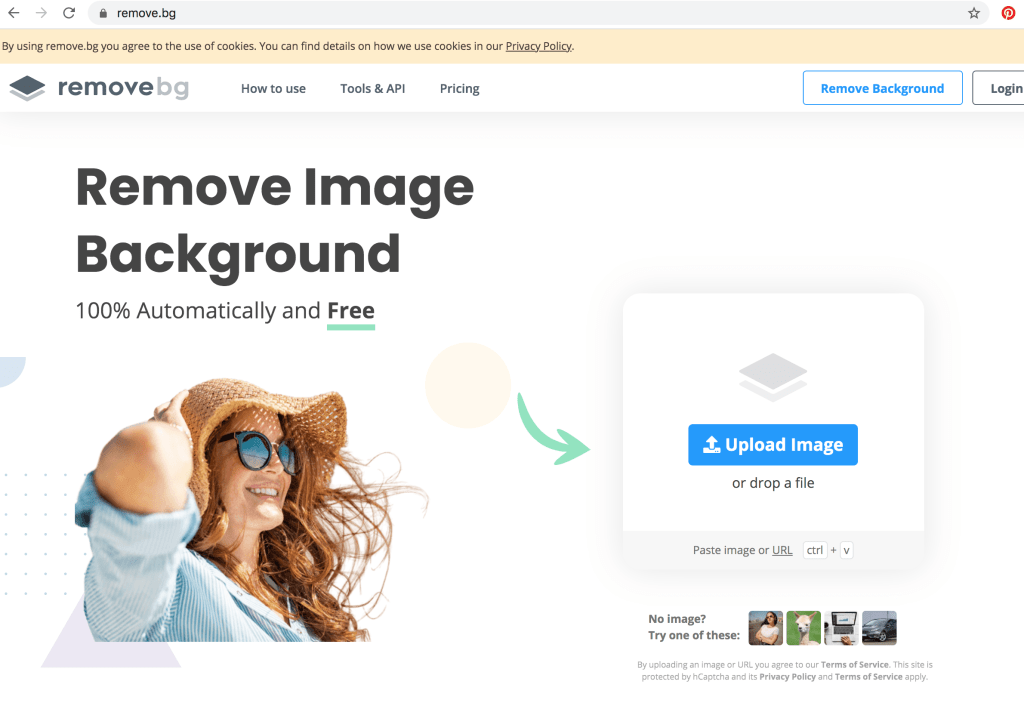Click the blue Upload Image button
1024x721 pixels.
(772, 445)
